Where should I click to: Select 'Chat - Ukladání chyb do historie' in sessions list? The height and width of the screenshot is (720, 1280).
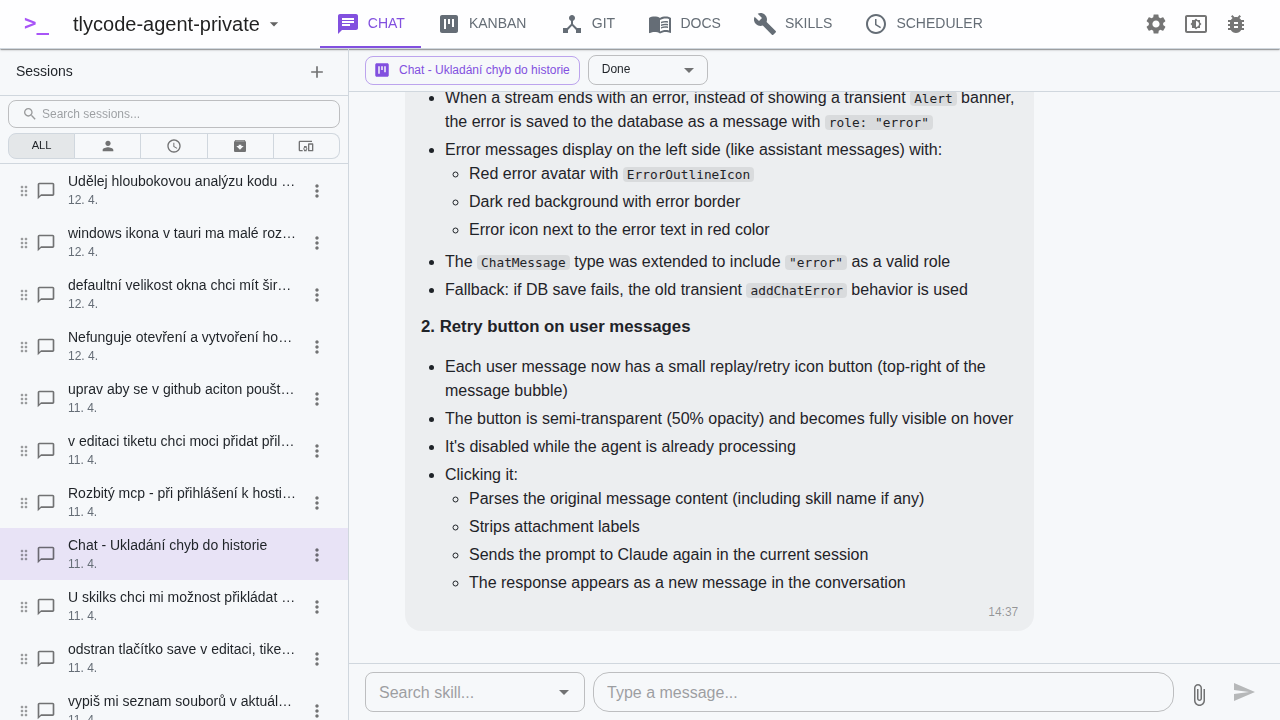[x=174, y=554]
